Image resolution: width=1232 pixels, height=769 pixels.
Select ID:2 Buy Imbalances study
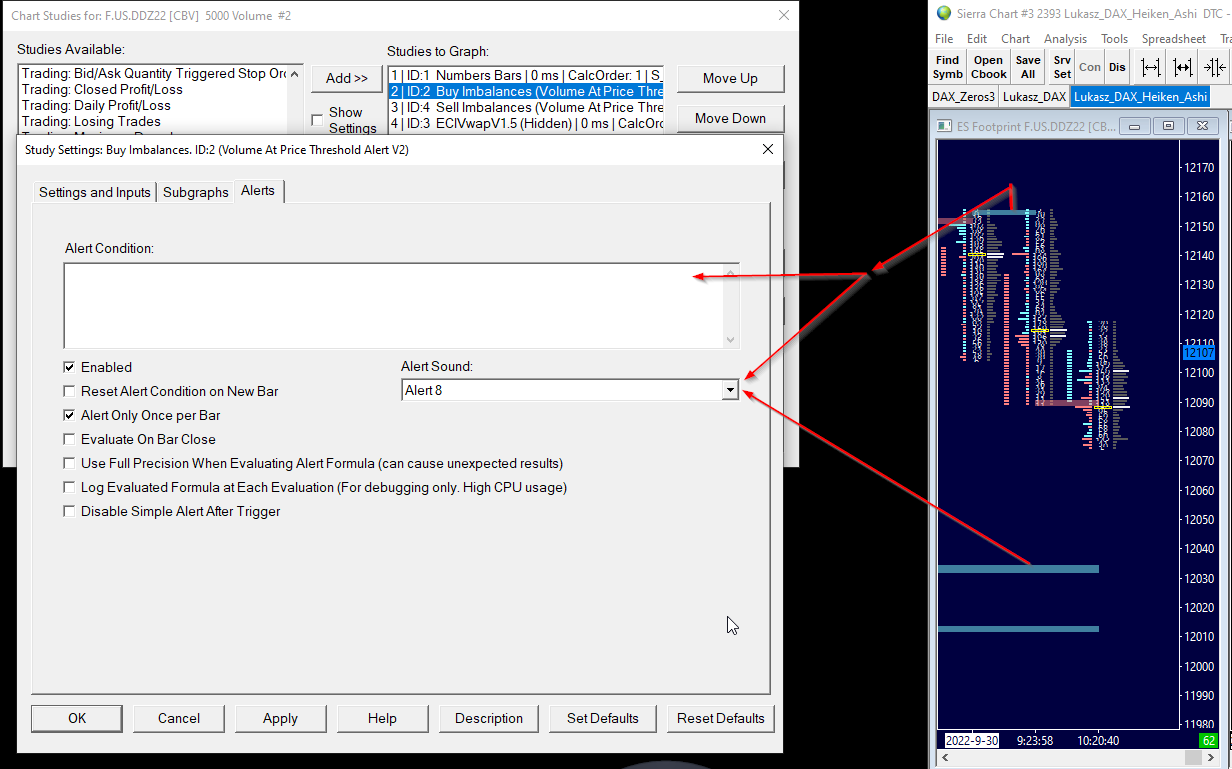coord(526,91)
